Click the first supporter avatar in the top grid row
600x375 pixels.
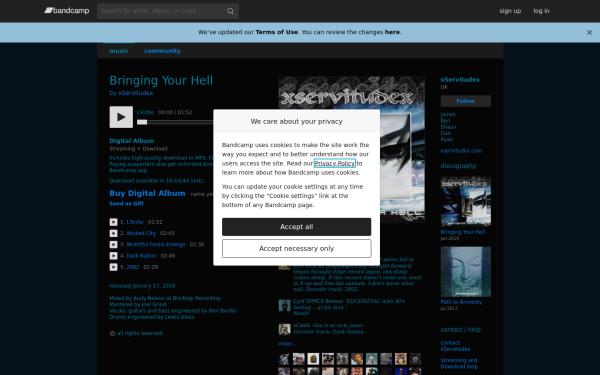pos(284,359)
